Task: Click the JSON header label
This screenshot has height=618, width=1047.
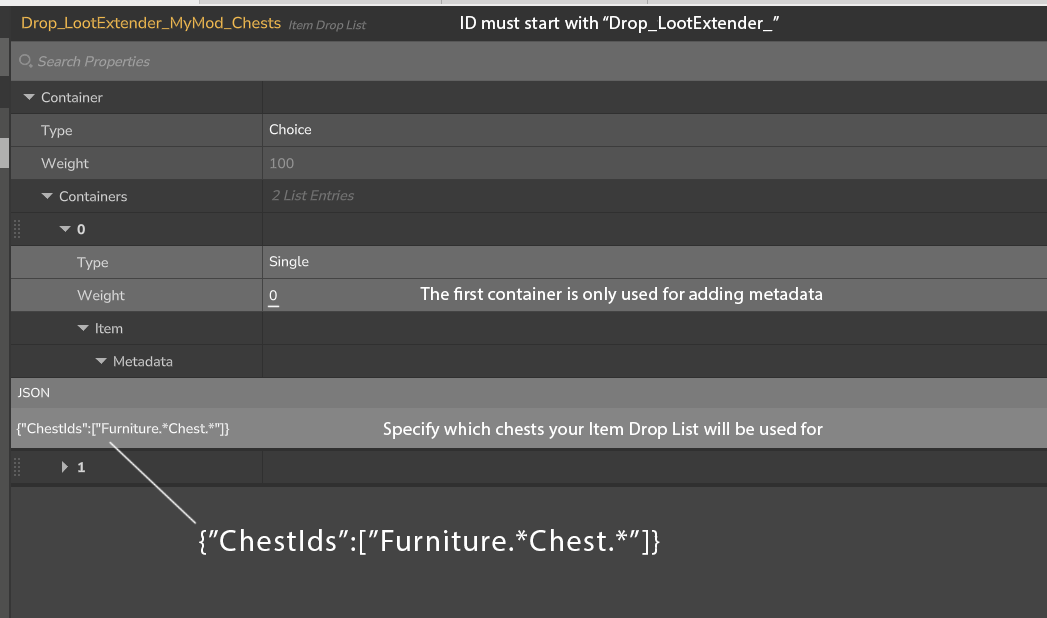Action: [34, 393]
